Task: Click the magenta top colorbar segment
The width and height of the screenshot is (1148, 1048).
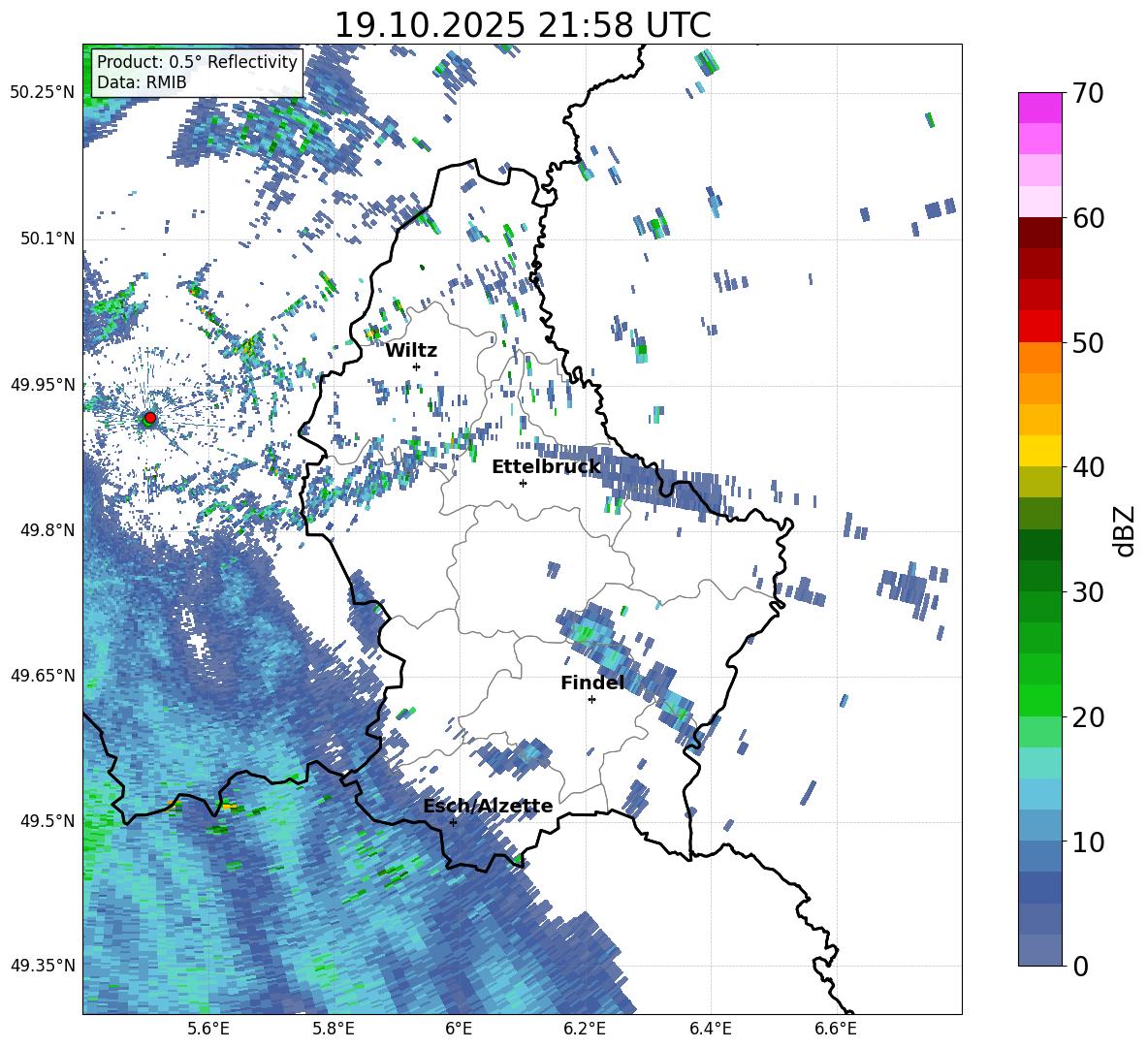Action: point(1039,109)
